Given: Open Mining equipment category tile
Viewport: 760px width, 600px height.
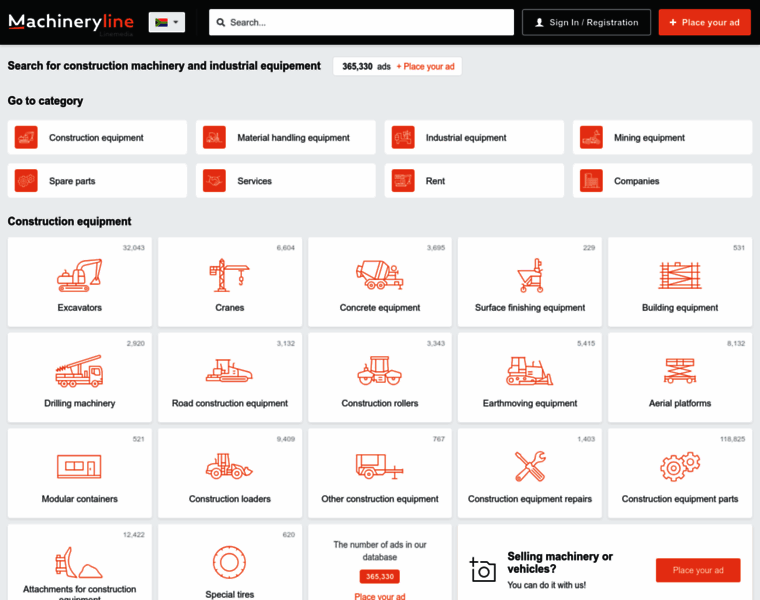Looking at the screenshot, I should (663, 138).
